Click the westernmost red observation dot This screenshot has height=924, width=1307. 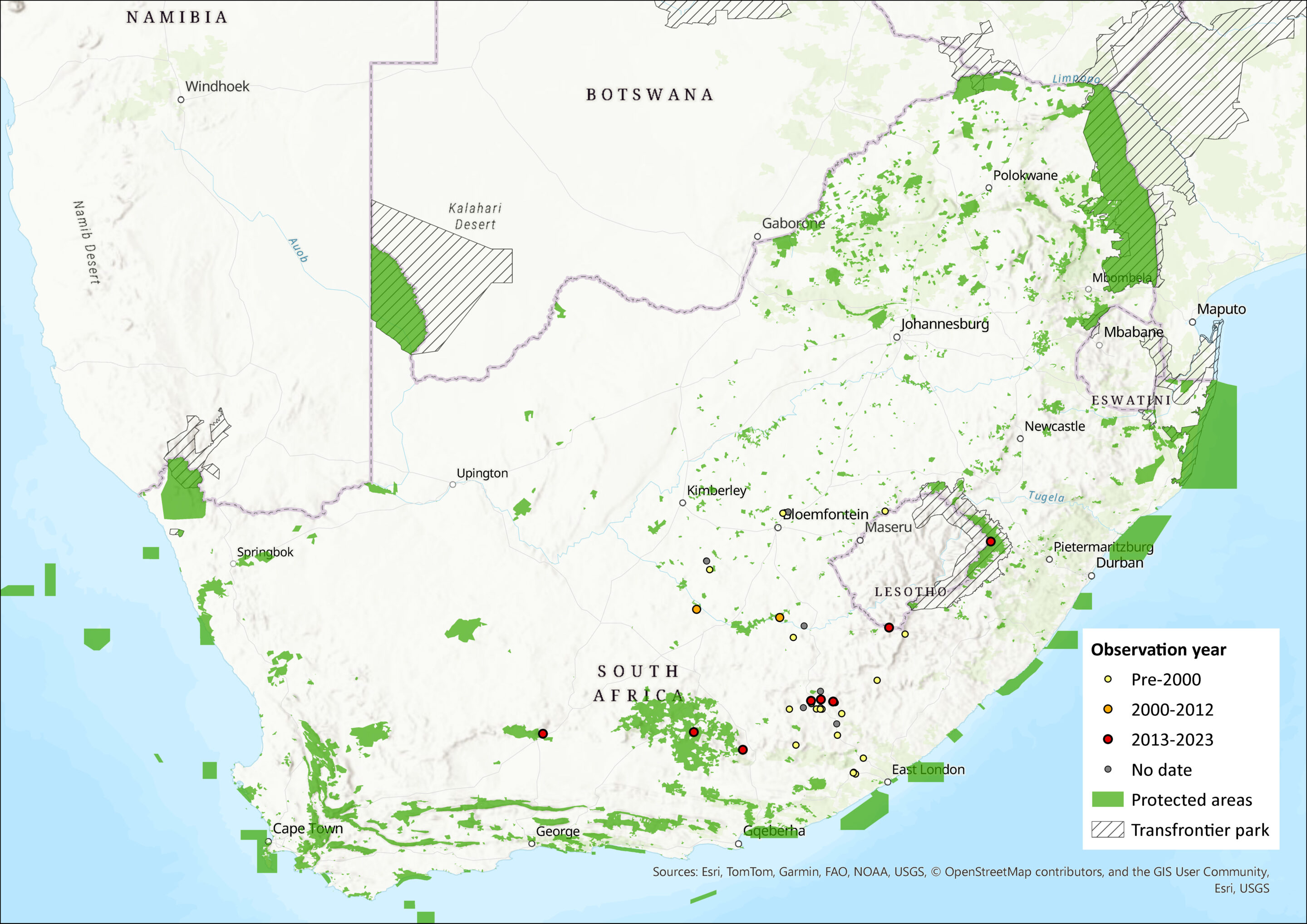pos(542,734)
